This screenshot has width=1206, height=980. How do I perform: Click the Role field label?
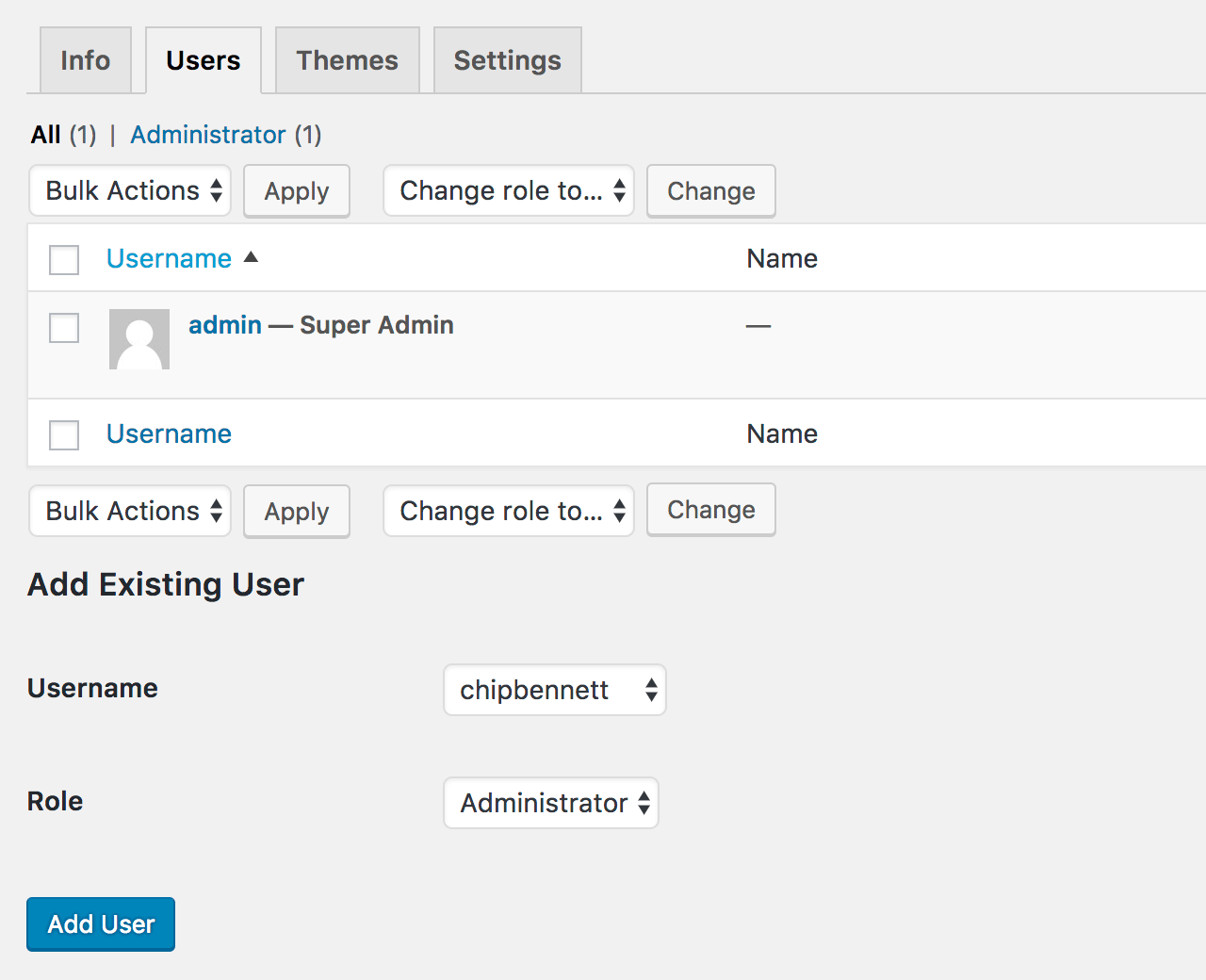click(x=56, y=801)
